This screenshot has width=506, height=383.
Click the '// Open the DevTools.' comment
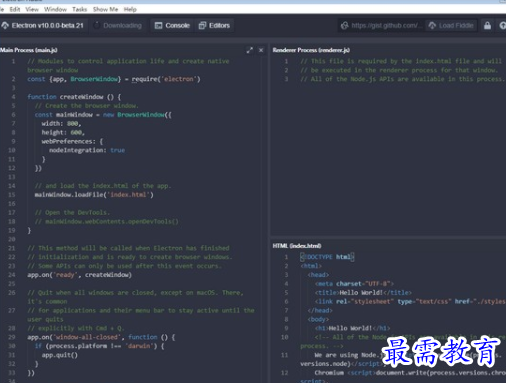(72, 212)
